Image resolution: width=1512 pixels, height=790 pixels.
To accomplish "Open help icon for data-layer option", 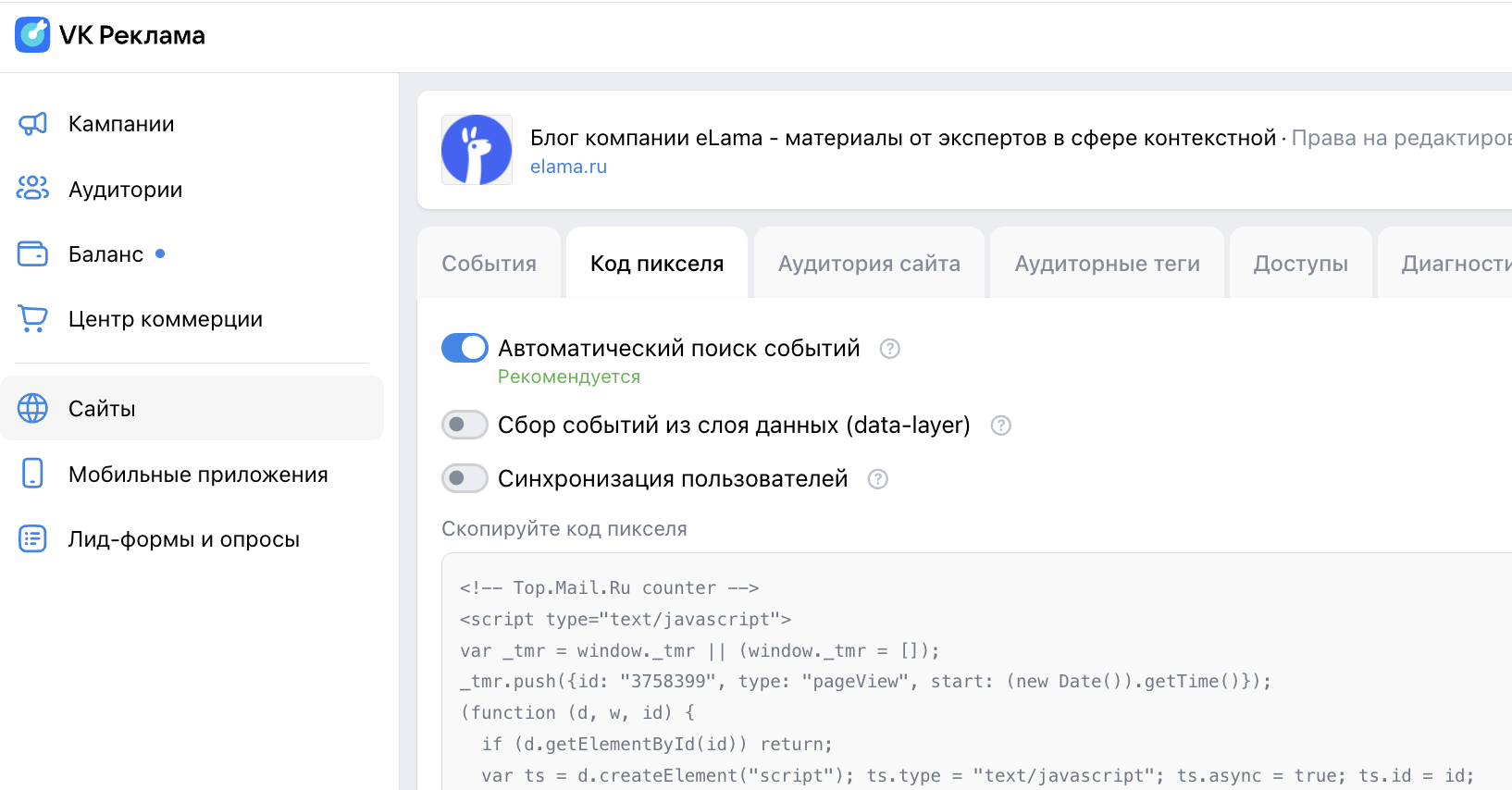I will click(x=1000, y=426).
